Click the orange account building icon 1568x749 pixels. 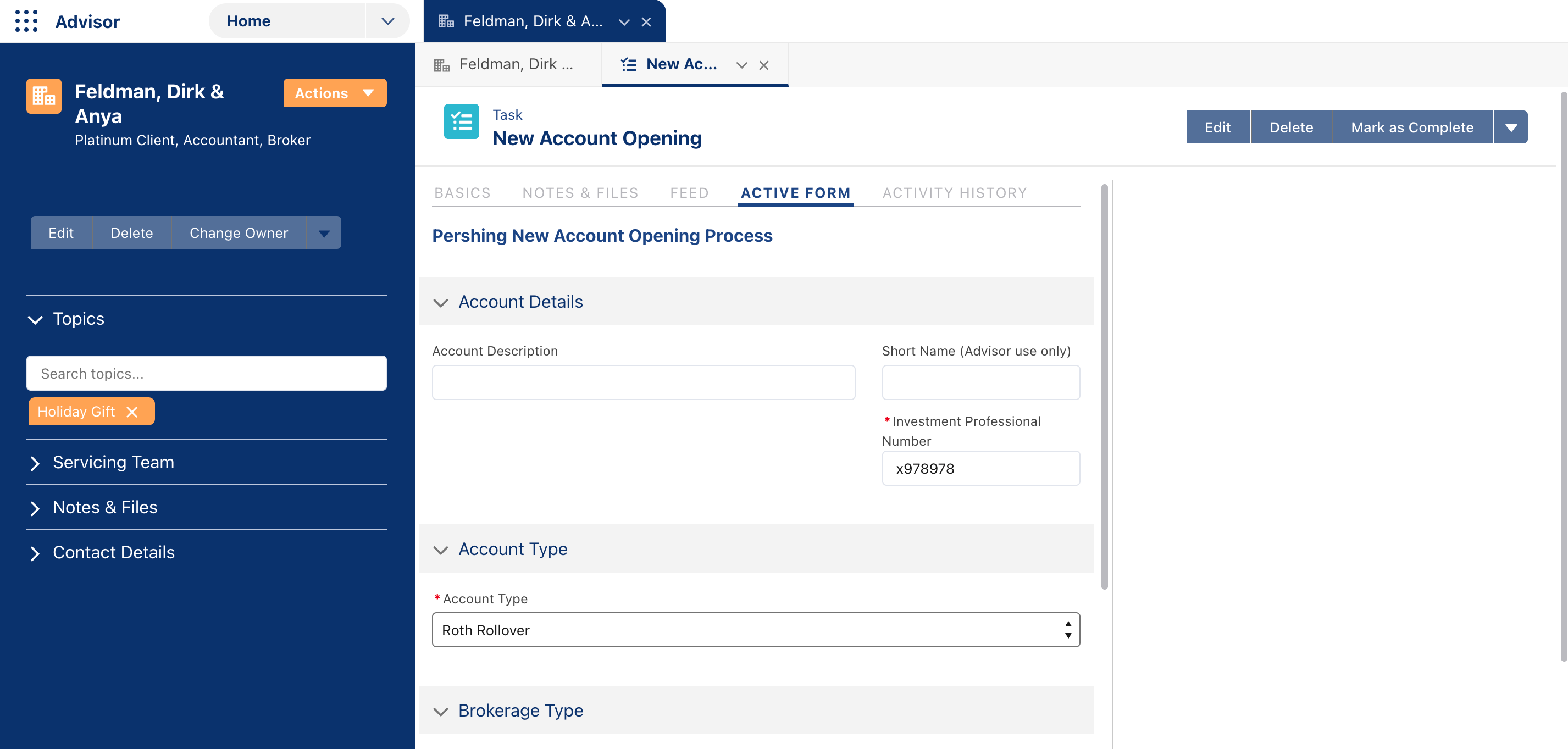(44, 96)
